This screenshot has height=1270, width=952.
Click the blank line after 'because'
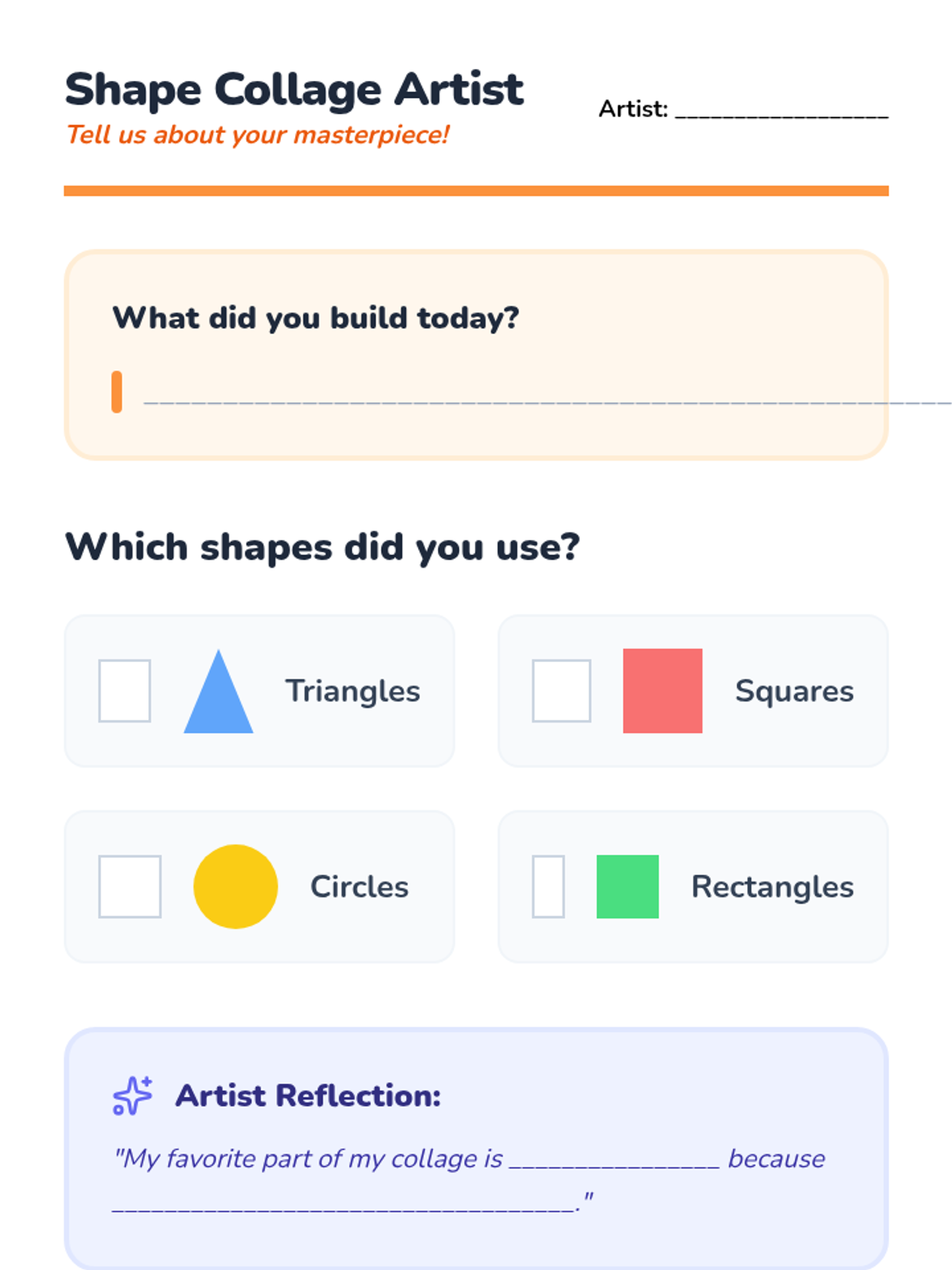[344, 1205]
